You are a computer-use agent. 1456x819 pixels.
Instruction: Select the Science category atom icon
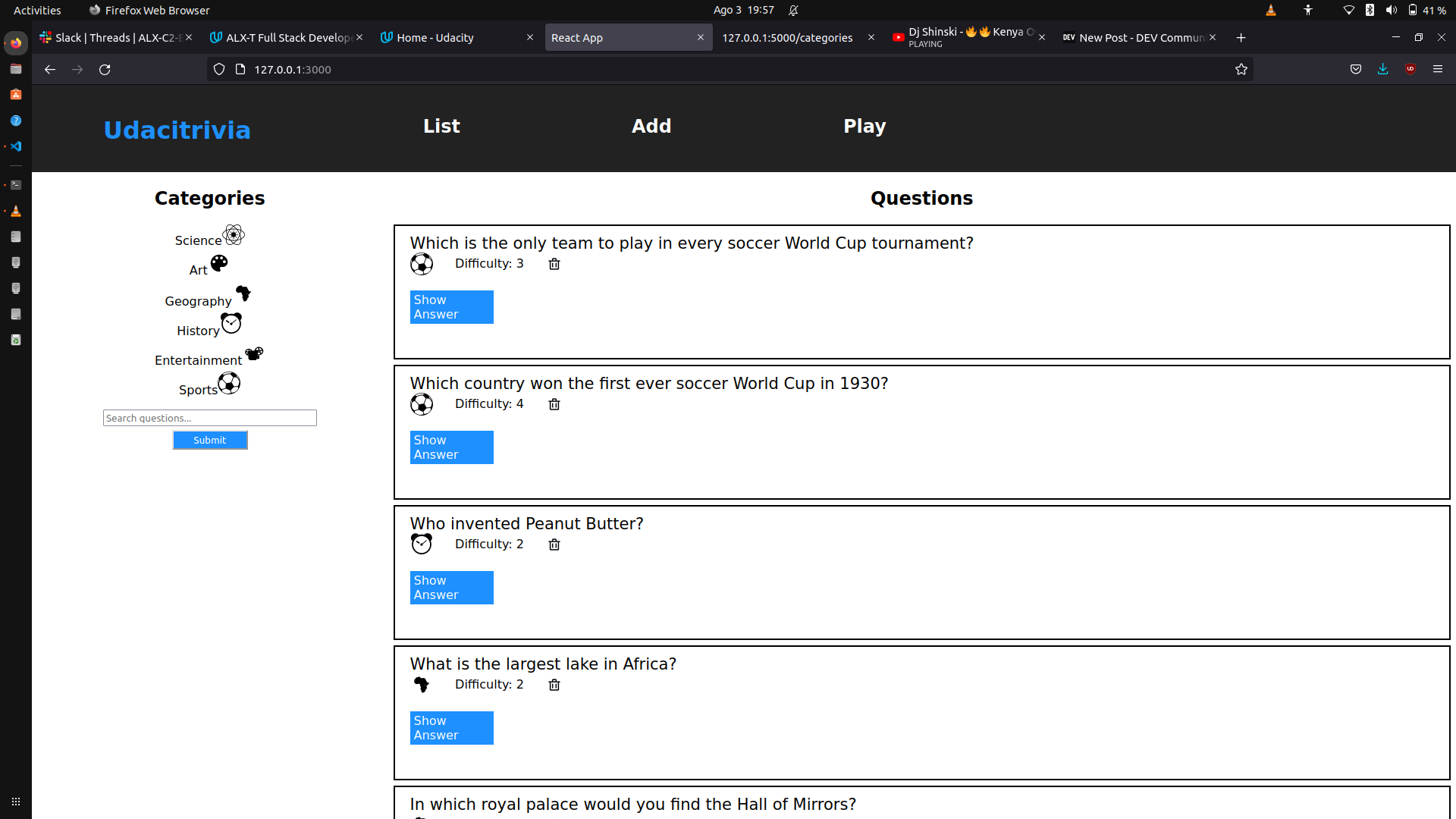tap(234, 235)
